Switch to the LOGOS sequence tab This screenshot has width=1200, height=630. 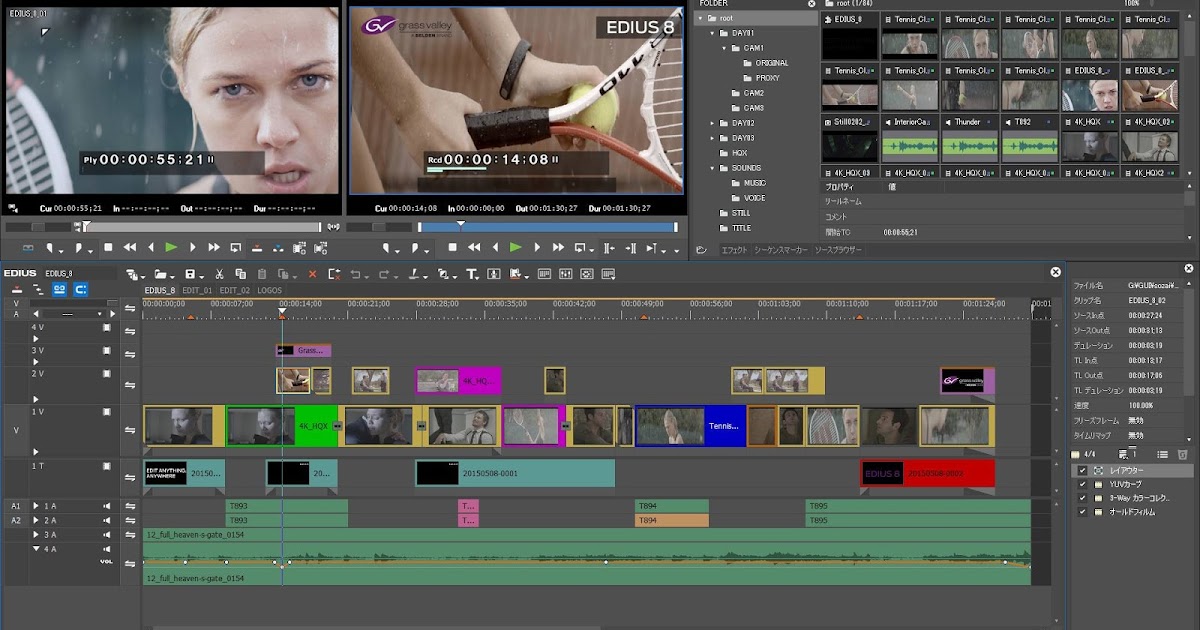[269, 290]
